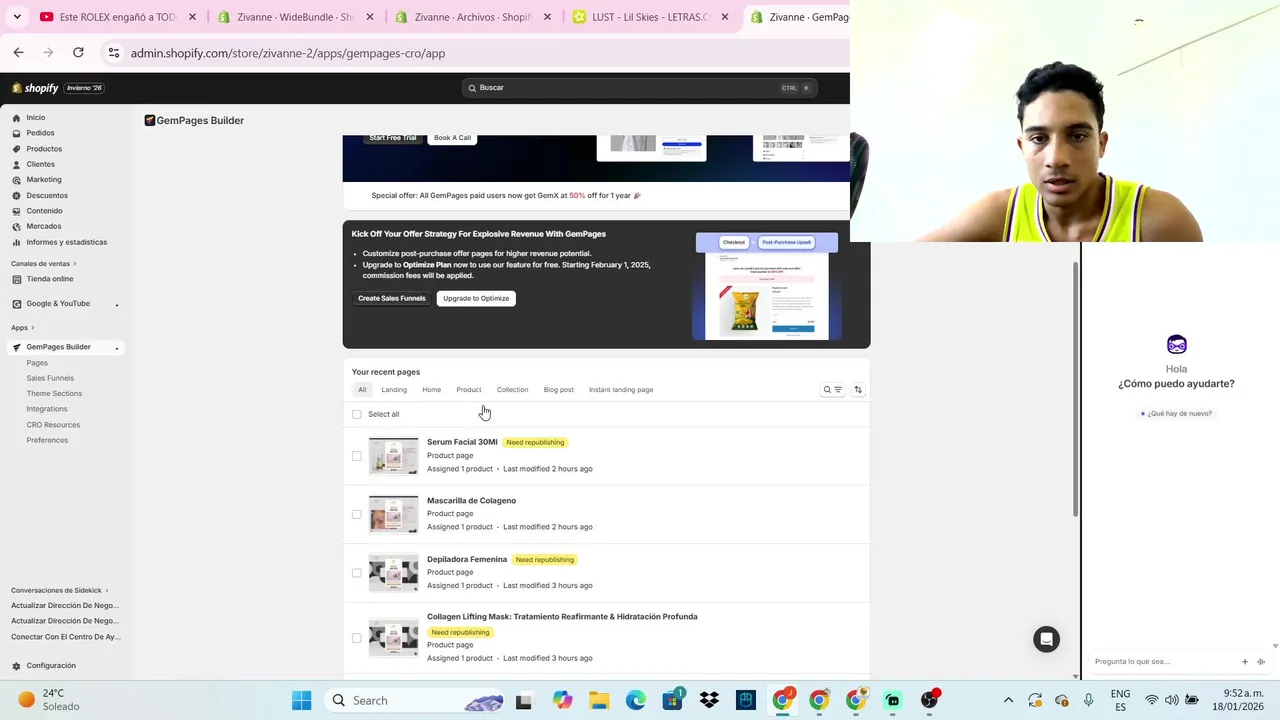Click ¿Qué hay de nuevo? link
The image size is (1280, 720).
(1177, 413)
